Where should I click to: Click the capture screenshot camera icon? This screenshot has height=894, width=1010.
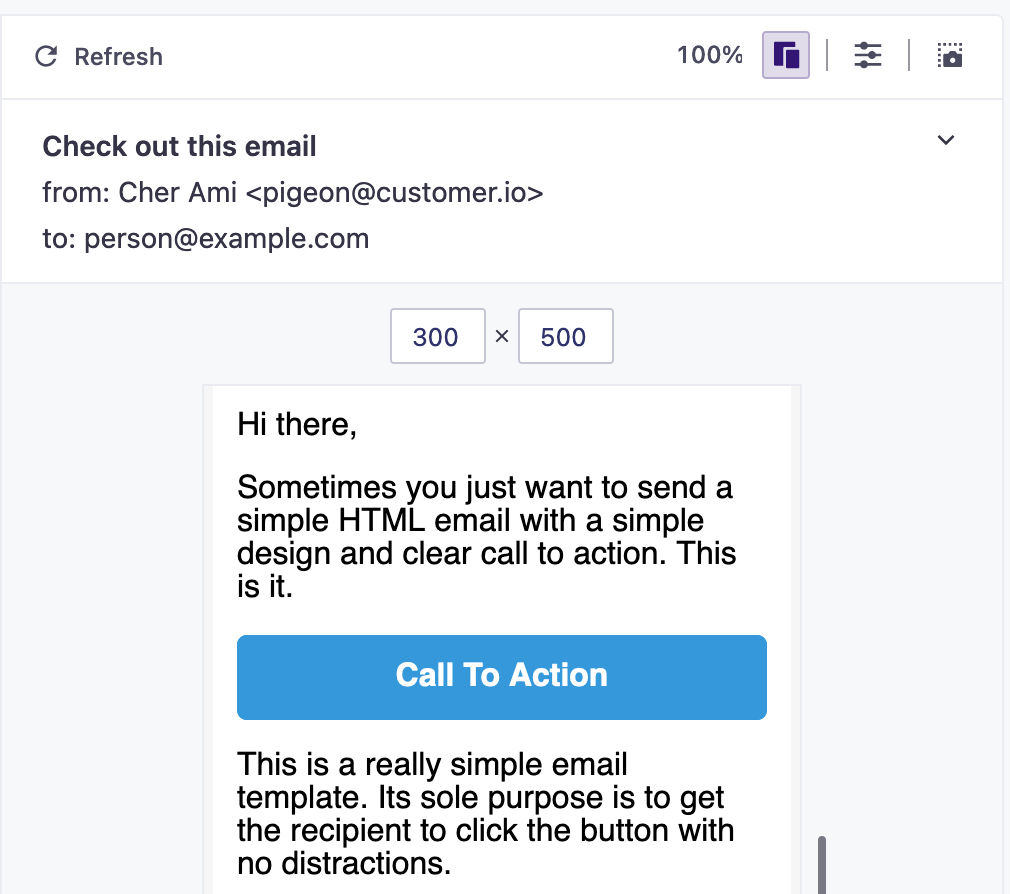click(950, 55)
